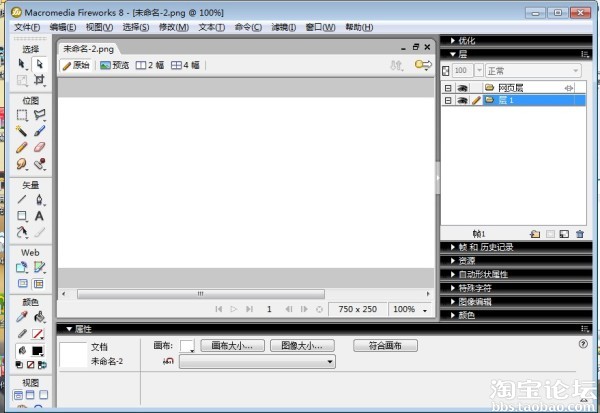Choose the Line tool in vector section

[22, 199]
